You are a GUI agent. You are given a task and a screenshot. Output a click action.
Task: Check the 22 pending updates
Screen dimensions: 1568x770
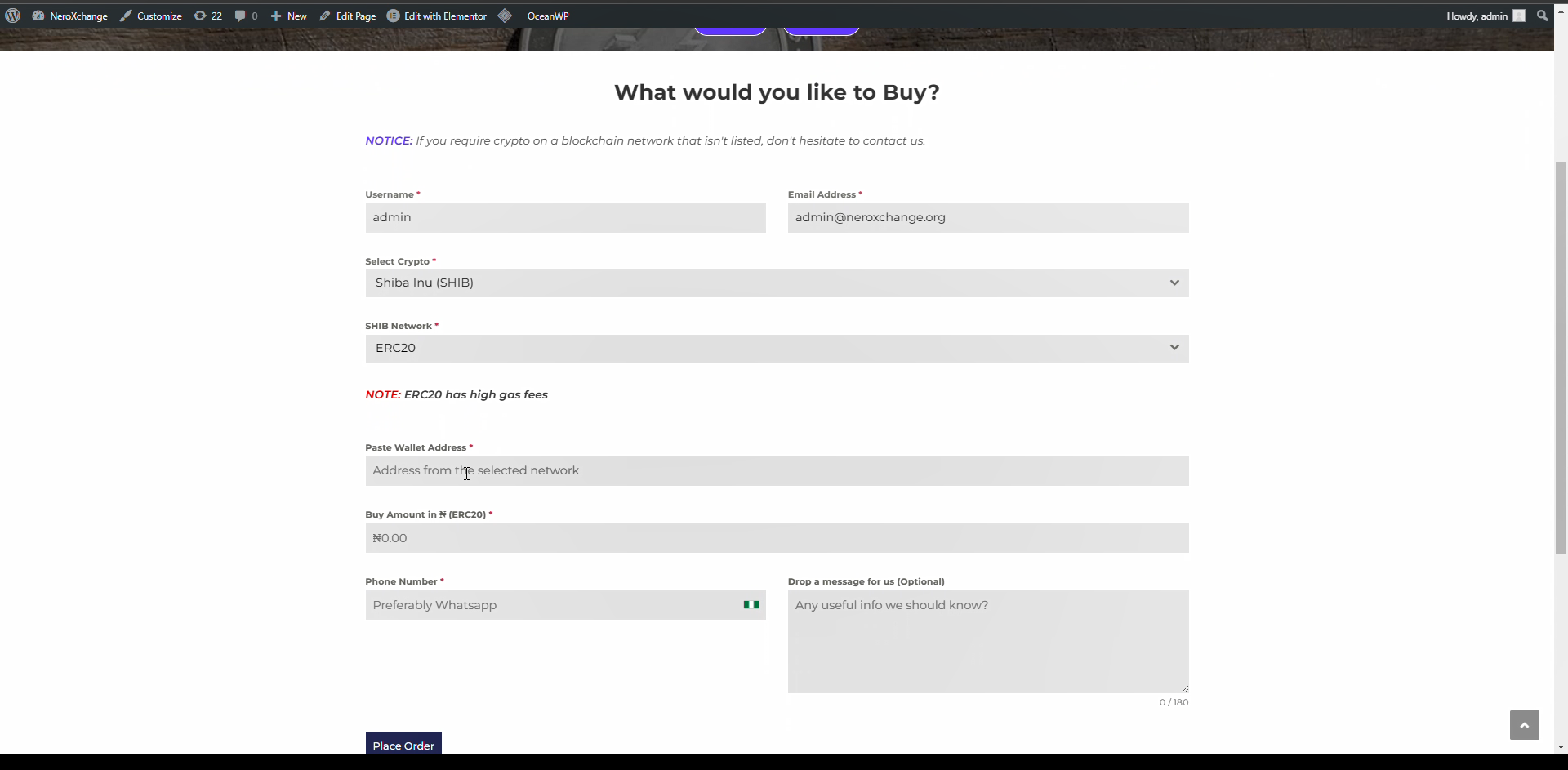207,16
